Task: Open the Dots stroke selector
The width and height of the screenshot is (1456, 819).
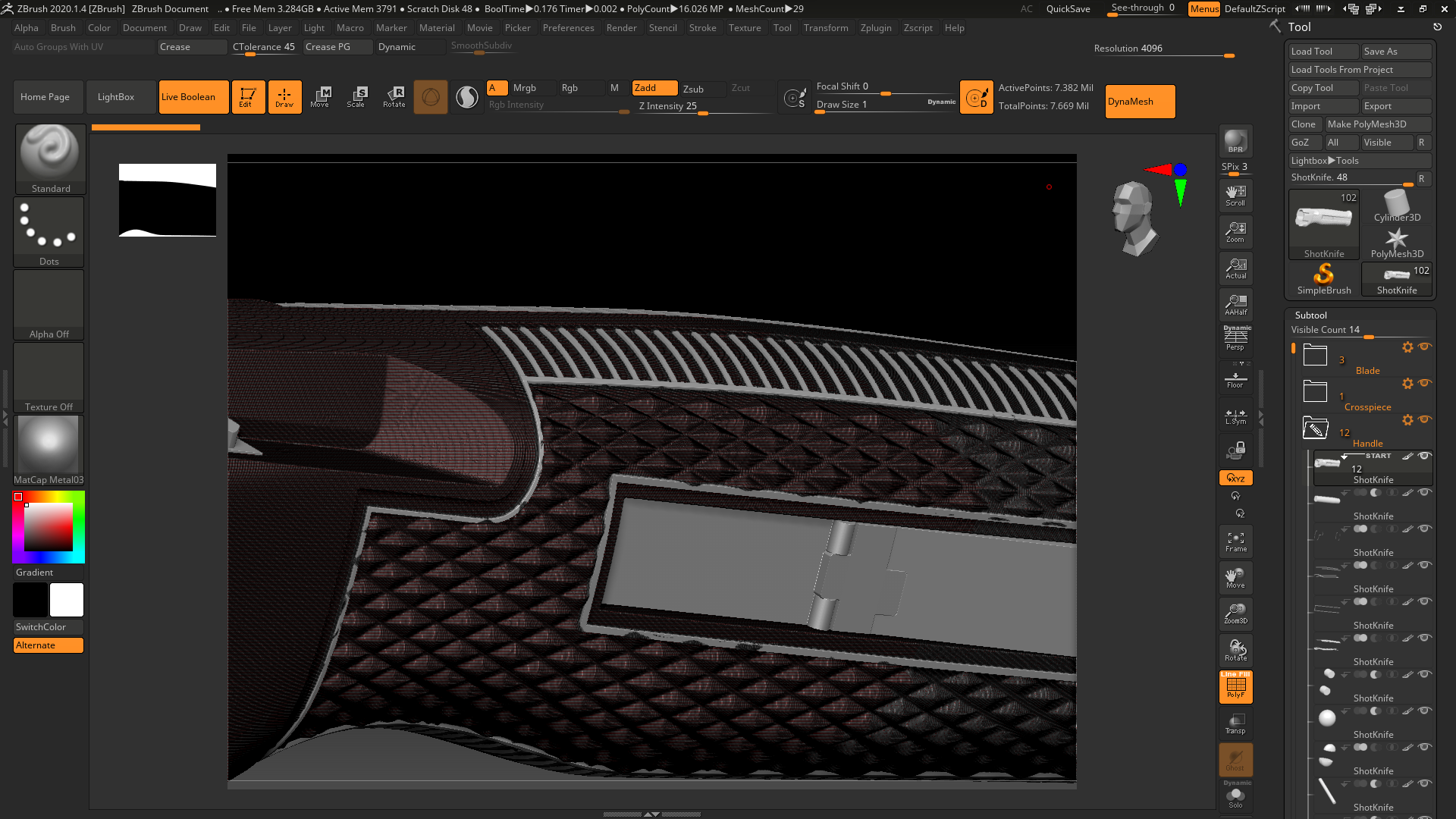Action: [49, 227]
